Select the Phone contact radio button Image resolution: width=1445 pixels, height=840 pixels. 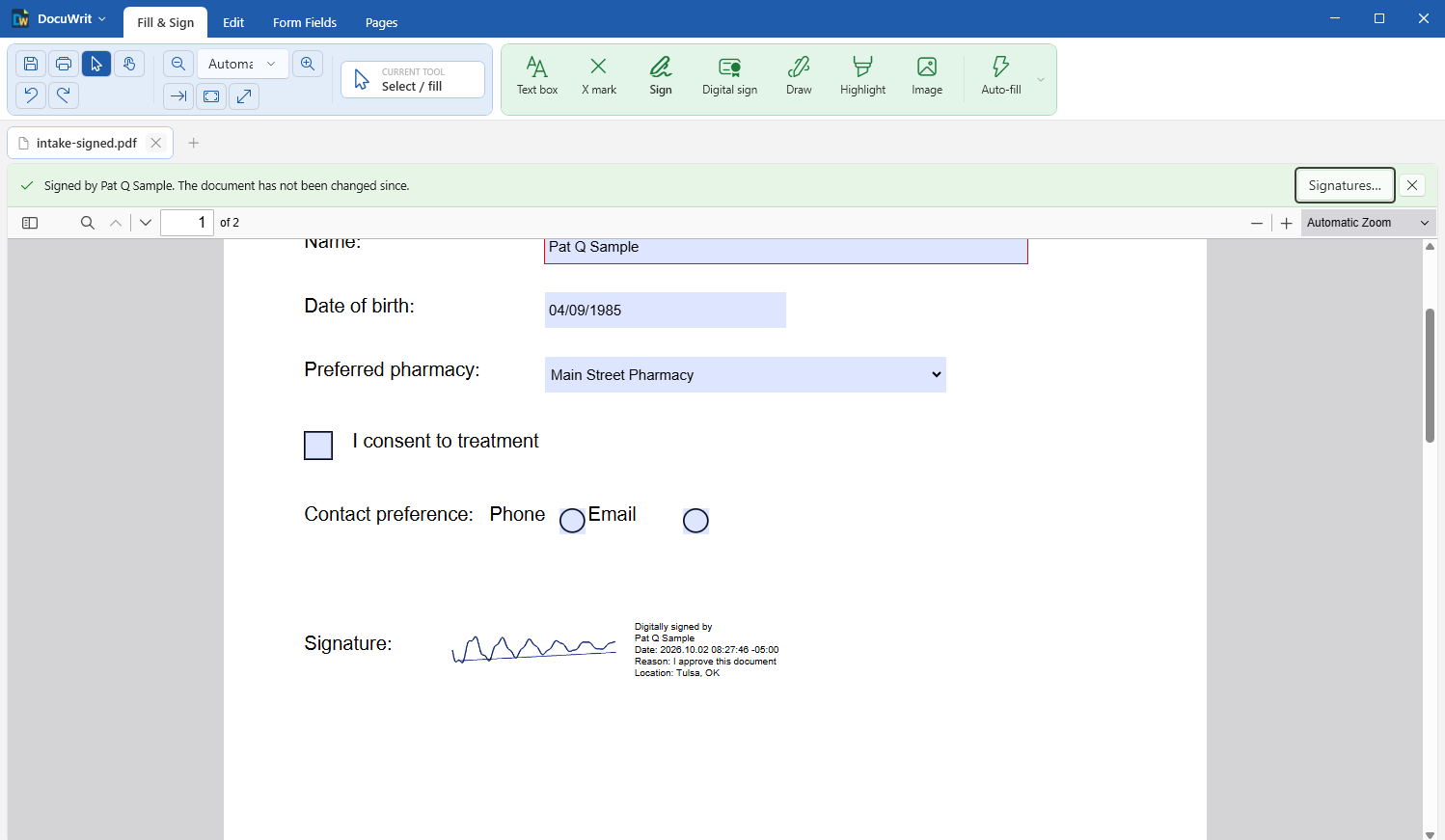[x=572, y=521]
